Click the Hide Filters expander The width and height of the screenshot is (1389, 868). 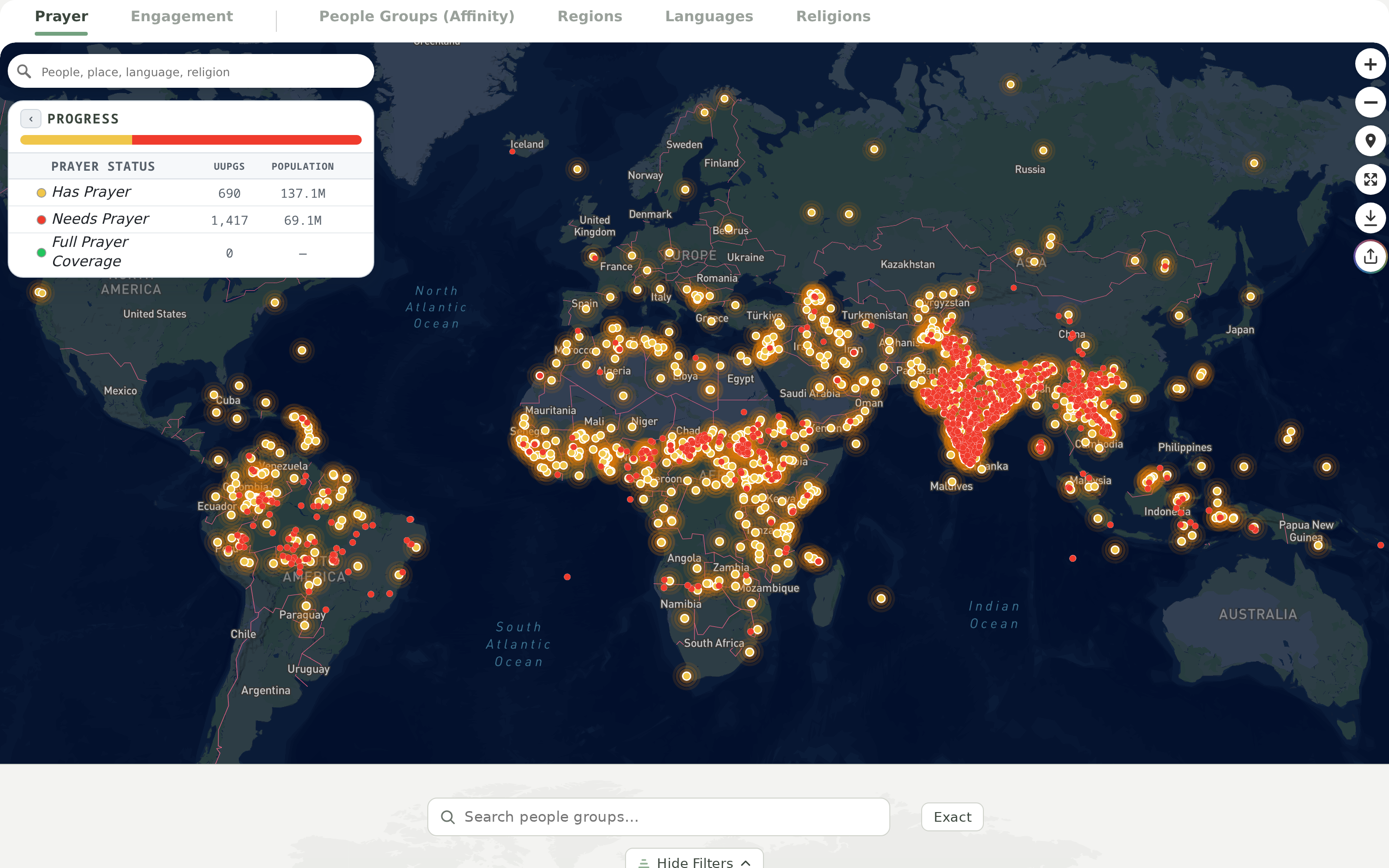click(x=694, y=862)
